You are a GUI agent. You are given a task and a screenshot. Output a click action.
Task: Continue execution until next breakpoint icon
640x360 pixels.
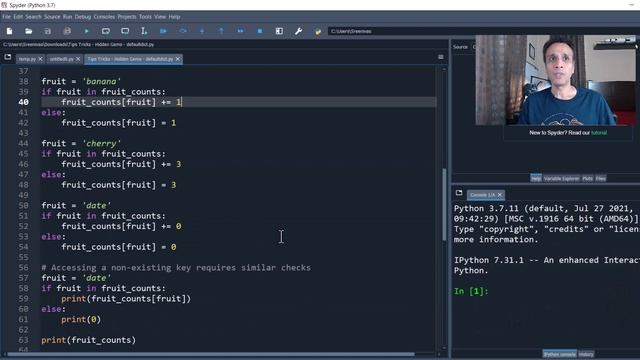[x=240, y=31]
